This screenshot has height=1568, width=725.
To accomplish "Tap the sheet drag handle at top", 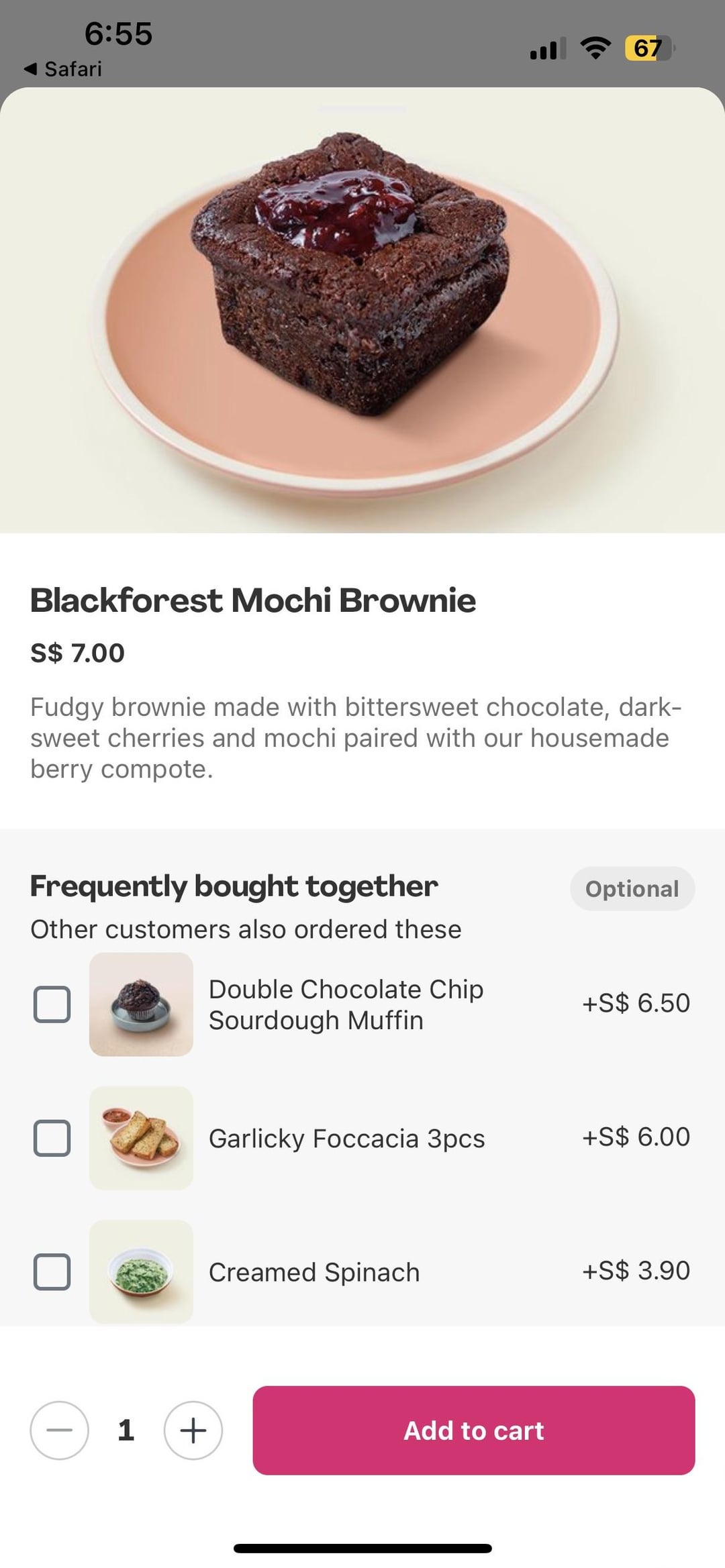I will (x=362, y=108).
